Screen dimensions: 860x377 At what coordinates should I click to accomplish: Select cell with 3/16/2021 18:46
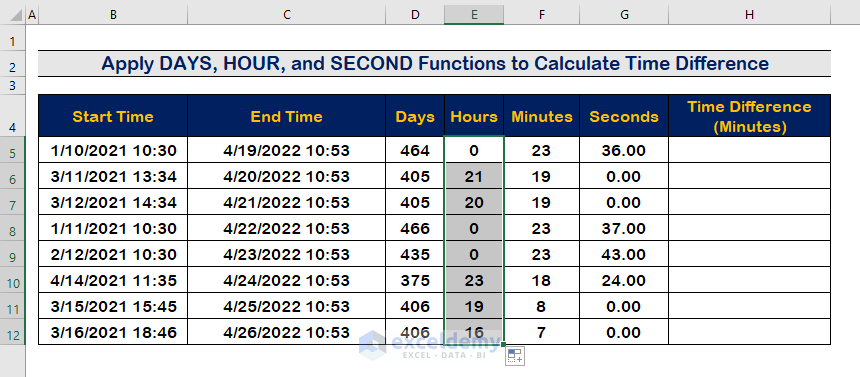(x=113, y=332)
